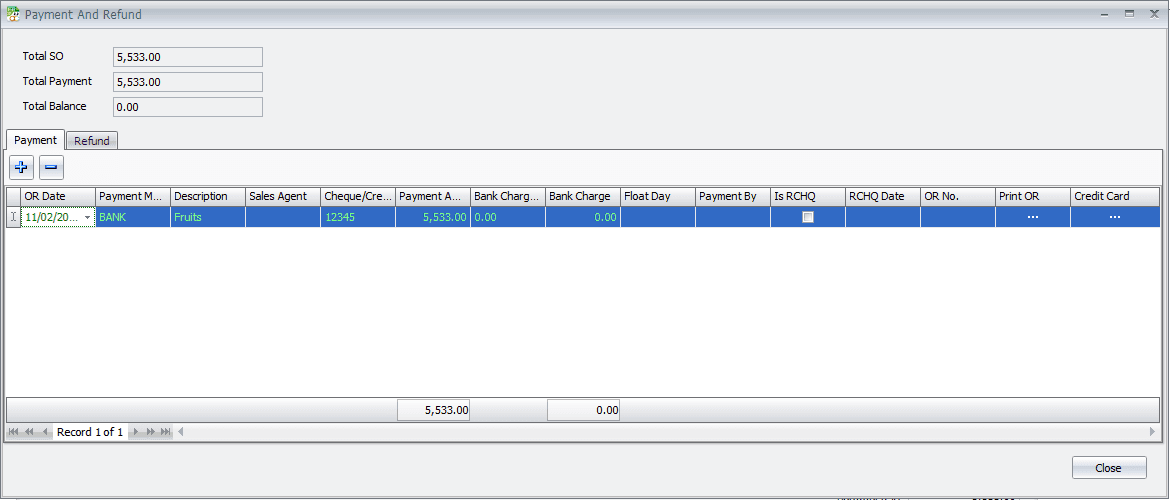The image size is (1170, 500).
Task: Click the previous record navigator arrow
Action: click(x=45, y=432)
